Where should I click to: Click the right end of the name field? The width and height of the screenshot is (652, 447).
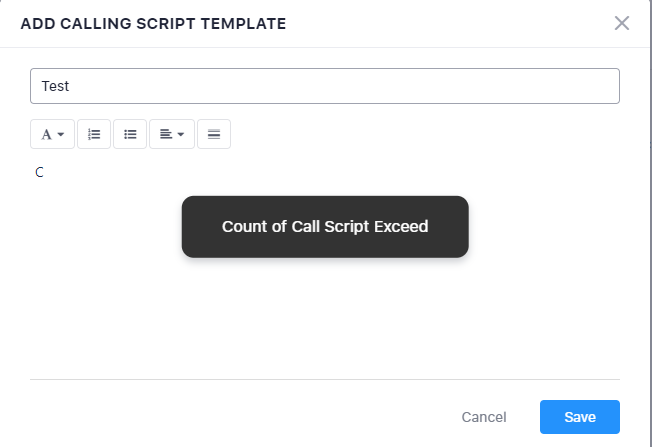click(600, 86)
